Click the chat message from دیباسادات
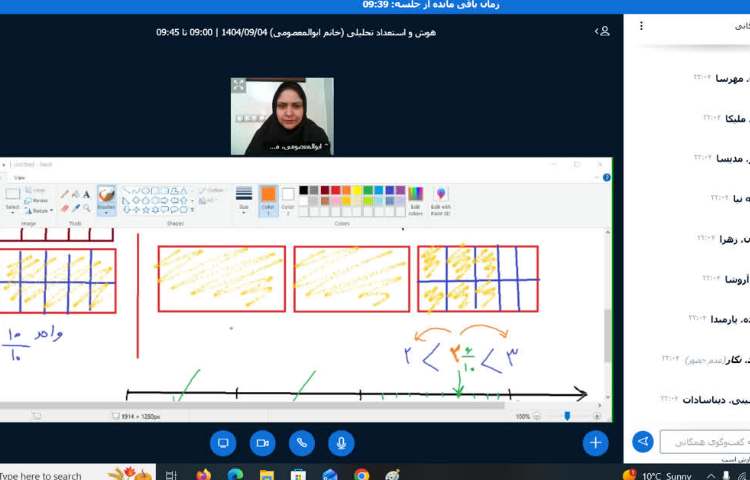This screenshot has height=480, width=750. (x=705, y=400)
